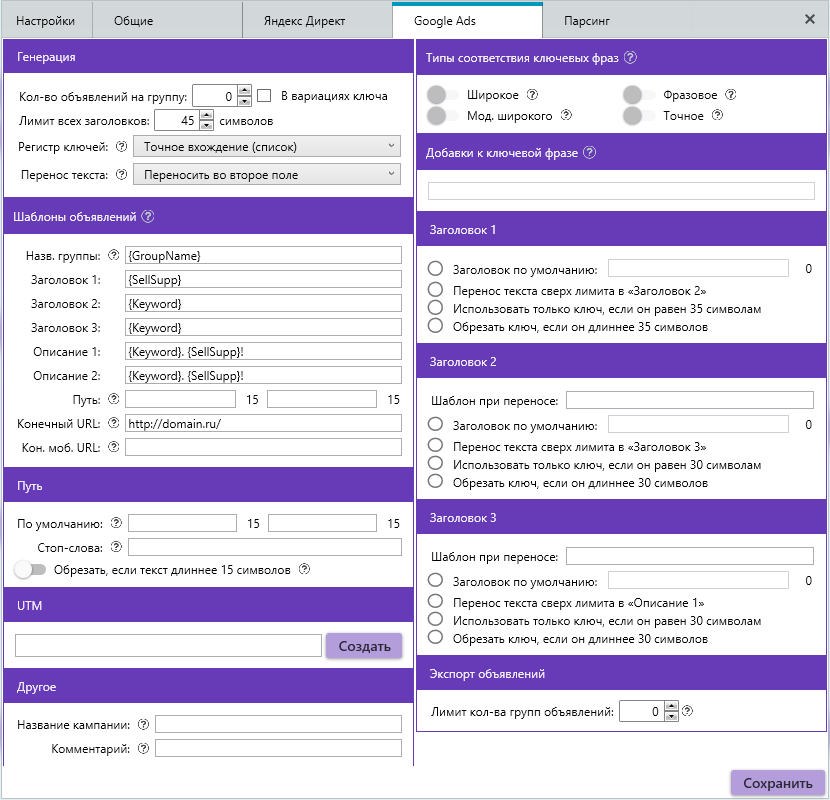Viewport: 830px width, 800px height.
Task: Increase Лимит всех заголовков value
Action: [207, 115]
